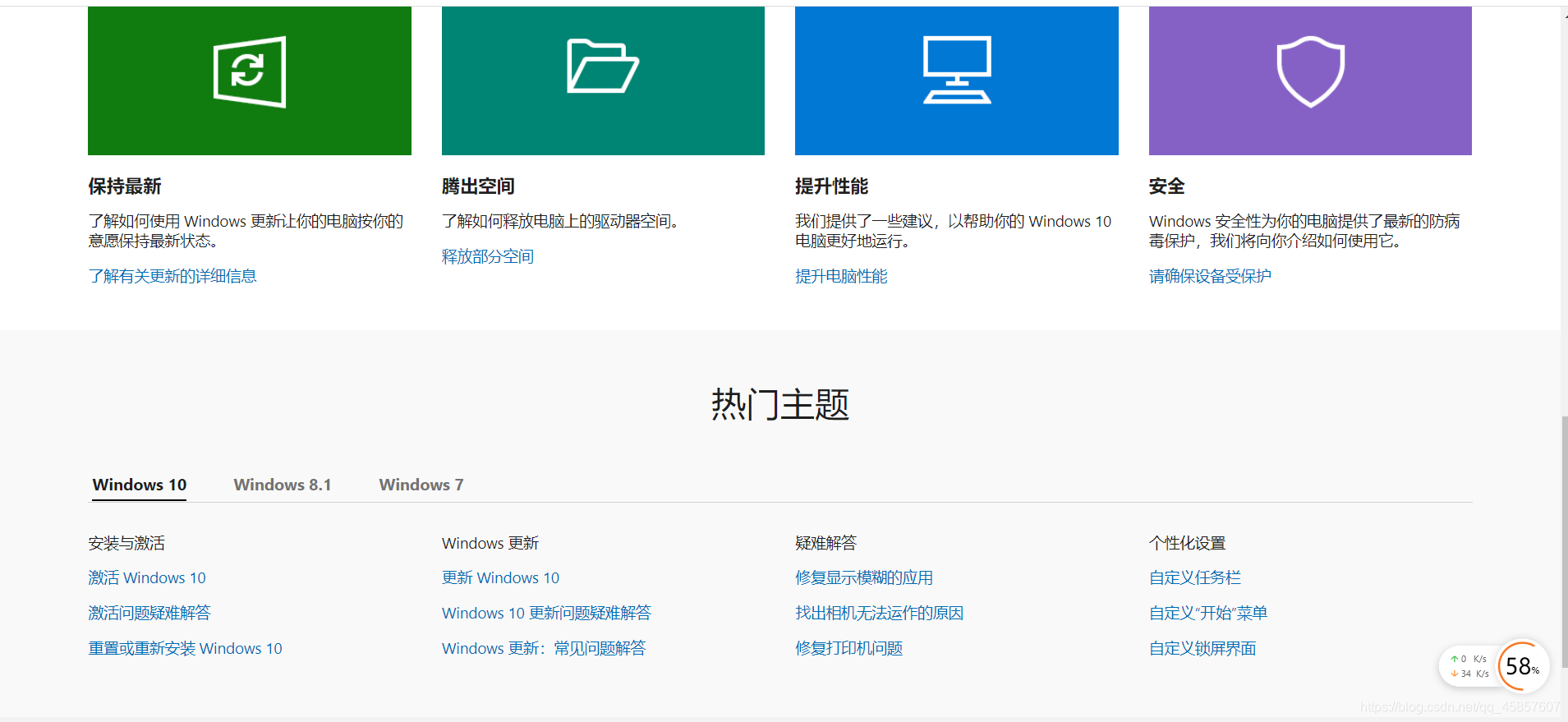Viewport: 1568px width, 722px height.
Task: Open the 激活 Windows 10 link
Action: pos(147,577)
